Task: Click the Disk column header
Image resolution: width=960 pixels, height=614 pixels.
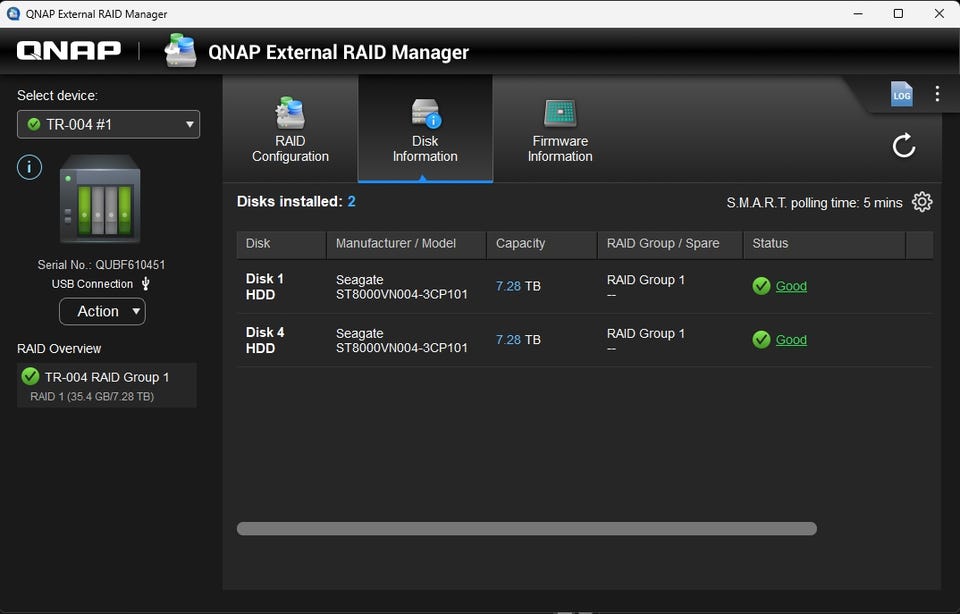Action: (x=282, y=244)
